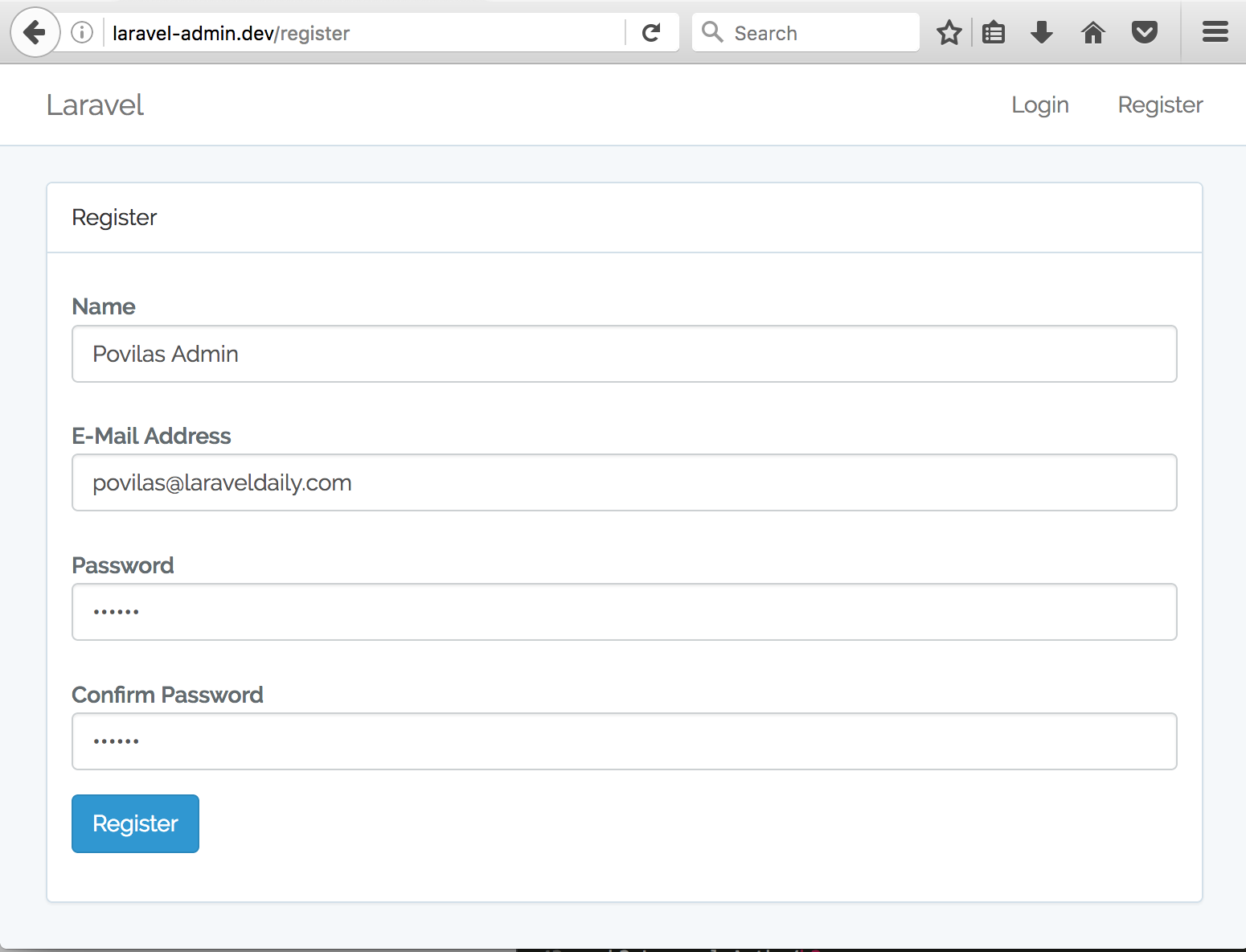Screen dimensions: 1246x952
Task: Click the reload page icon
Action: (x=651, y=32)
